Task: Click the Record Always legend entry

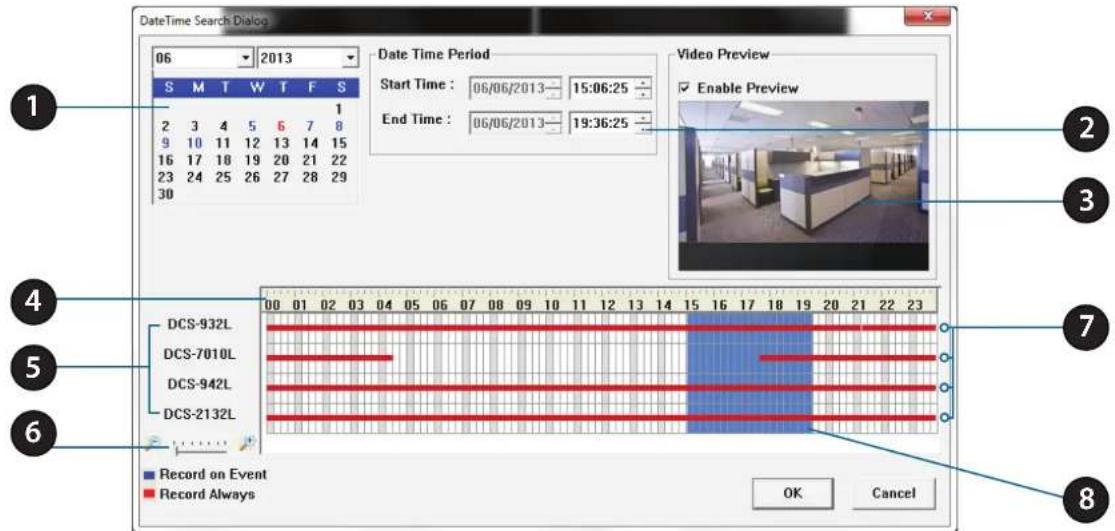Action: click(200, 493)
